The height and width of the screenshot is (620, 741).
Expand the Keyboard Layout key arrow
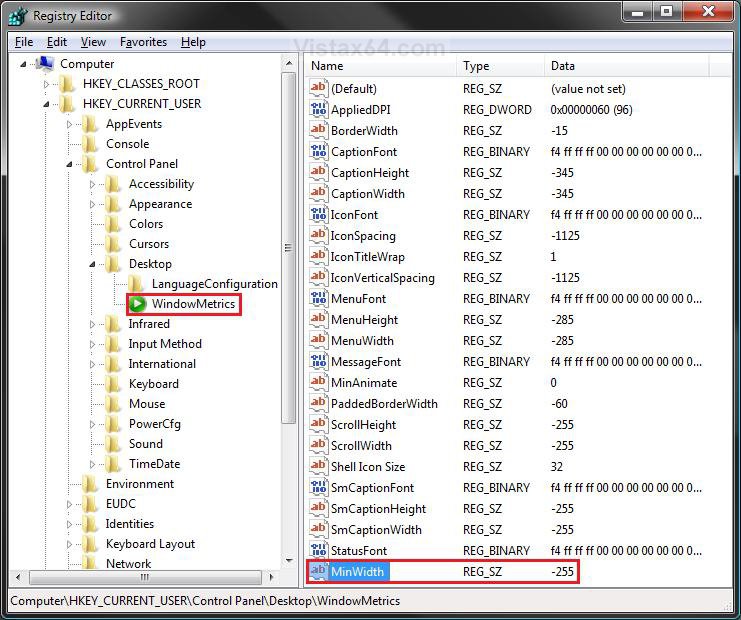click(70, 544)
